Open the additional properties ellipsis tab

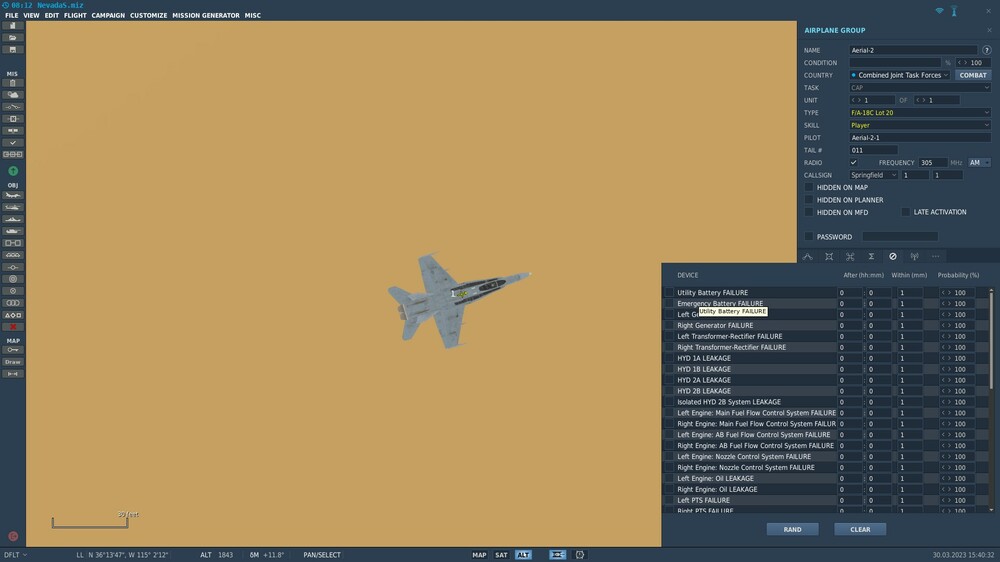936,256
